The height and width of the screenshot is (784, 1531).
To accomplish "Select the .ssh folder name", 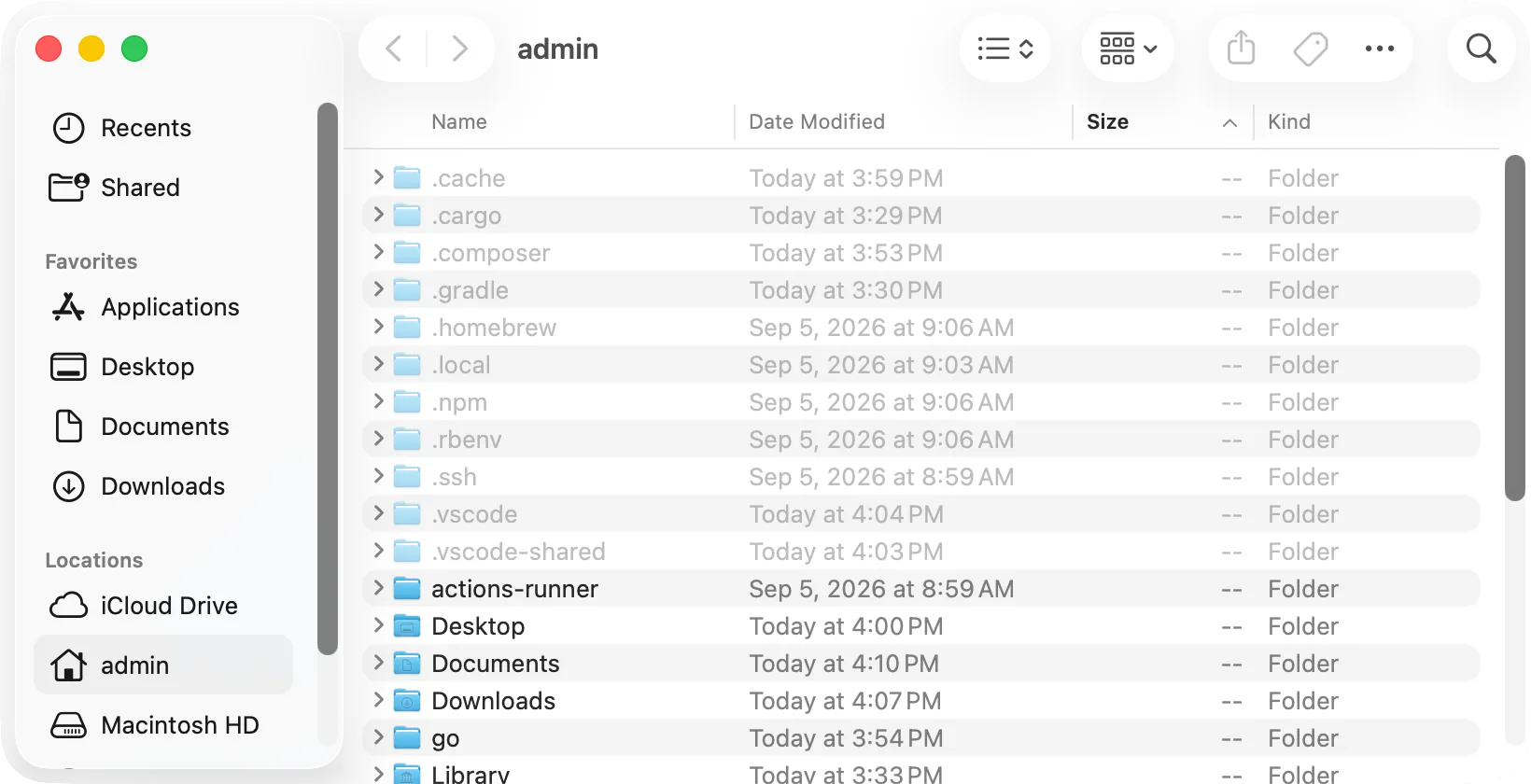I will coord(454,477).
